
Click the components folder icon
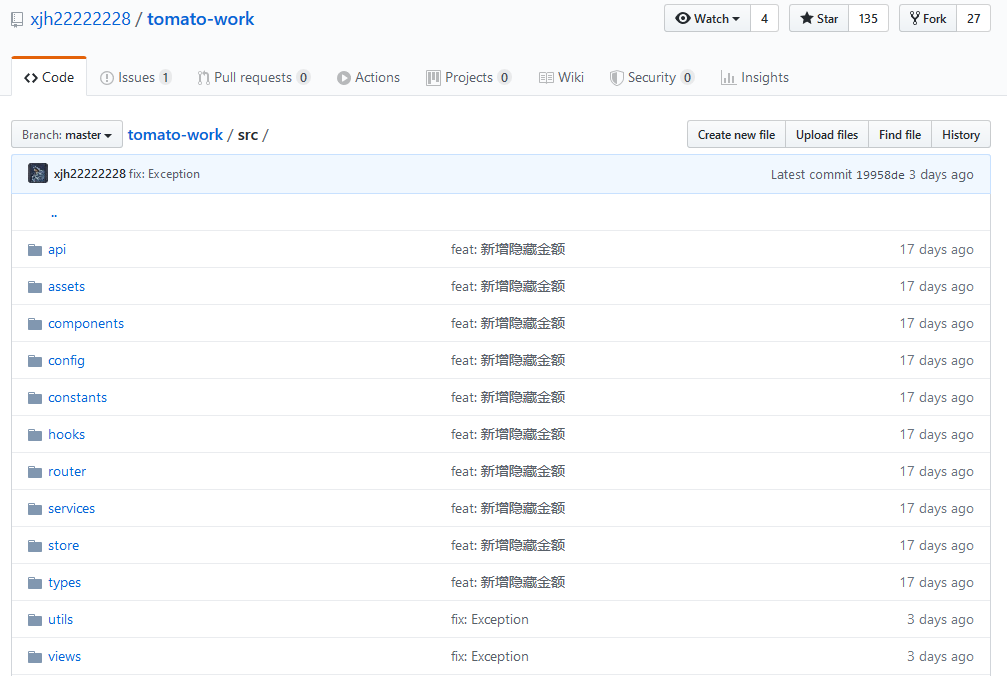tap(35, 323)
